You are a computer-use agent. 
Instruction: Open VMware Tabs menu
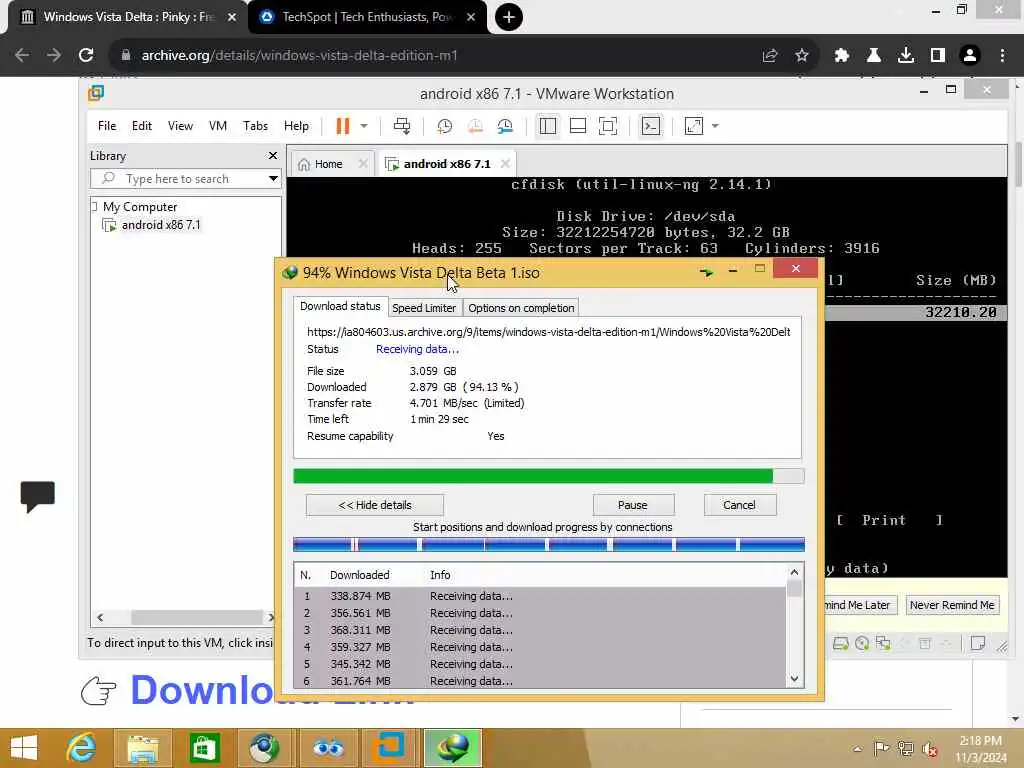click(x=255, y=126)
